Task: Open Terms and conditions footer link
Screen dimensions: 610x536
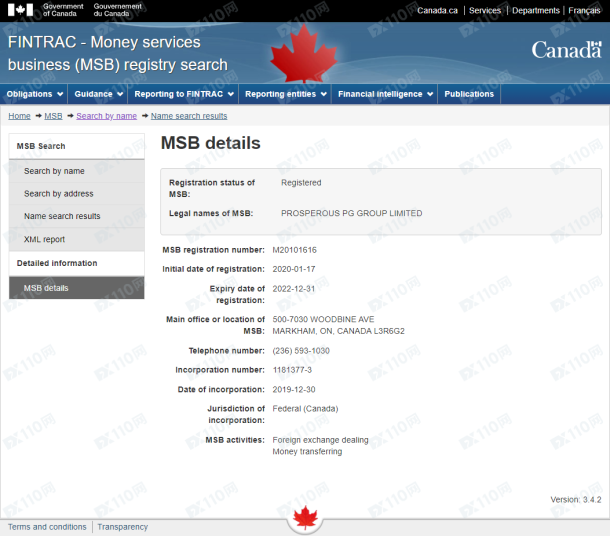Action: point(47,527)
